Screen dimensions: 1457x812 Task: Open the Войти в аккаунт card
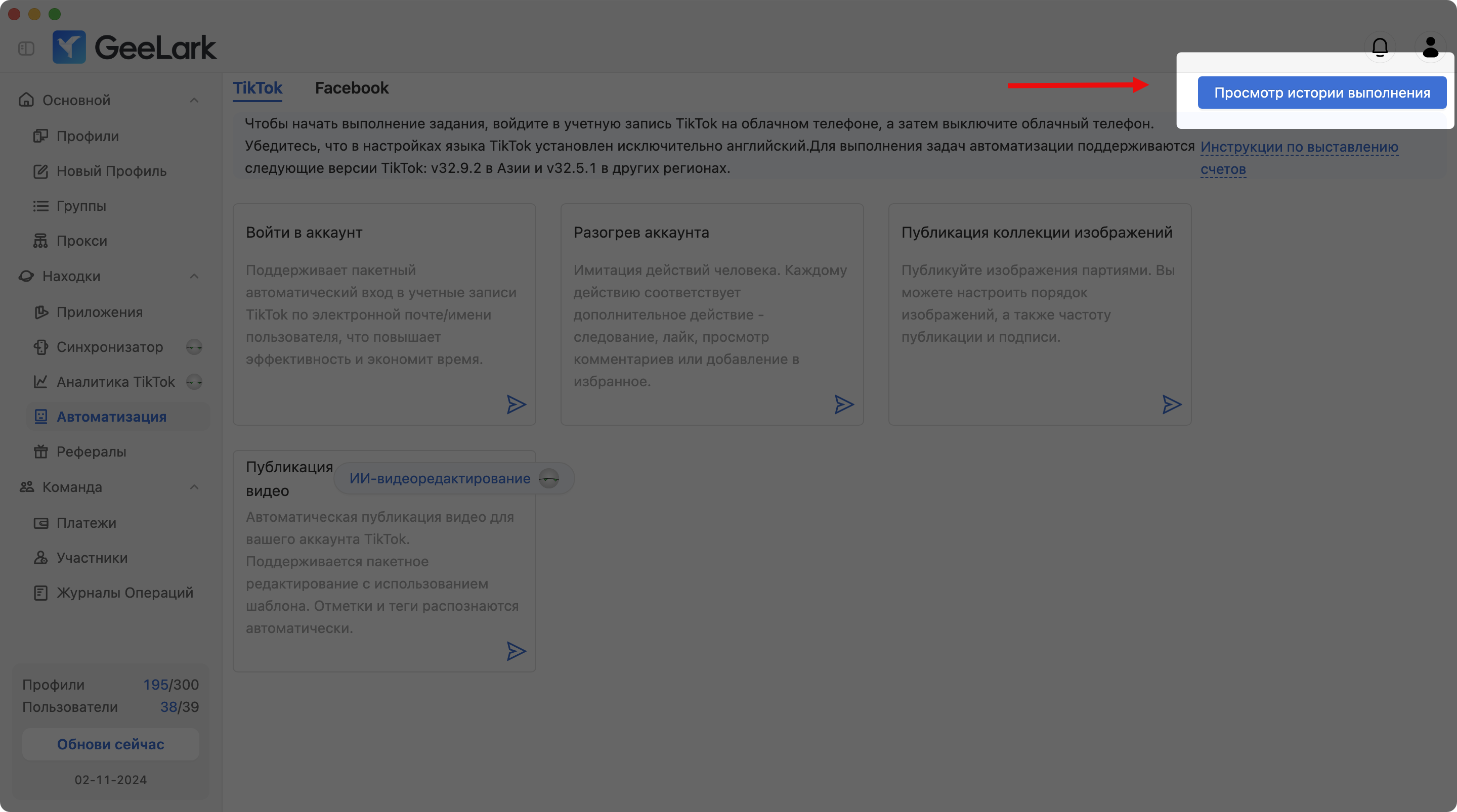[x=384, y=314]
